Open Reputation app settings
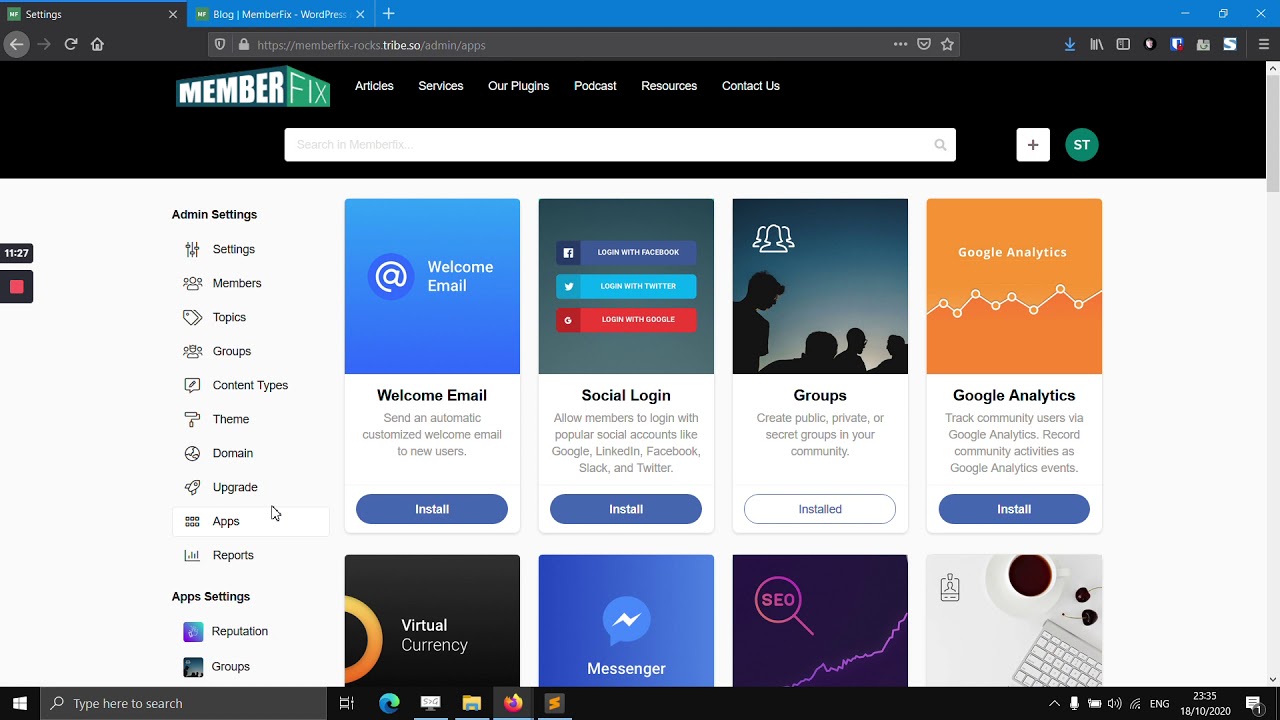This screenshot has width=1280, height=720. (x=240, y=632)
